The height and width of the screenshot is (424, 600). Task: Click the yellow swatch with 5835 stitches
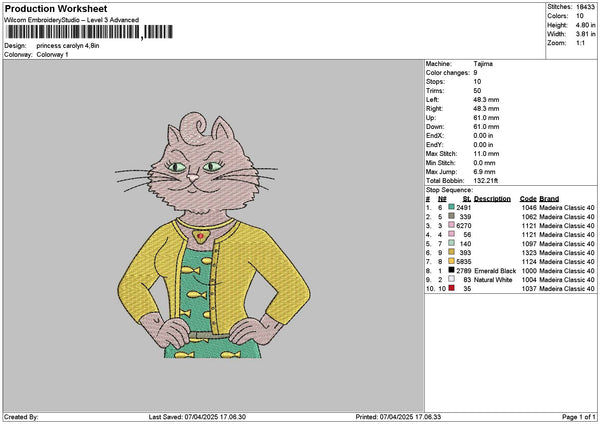(x=452, y=261)
